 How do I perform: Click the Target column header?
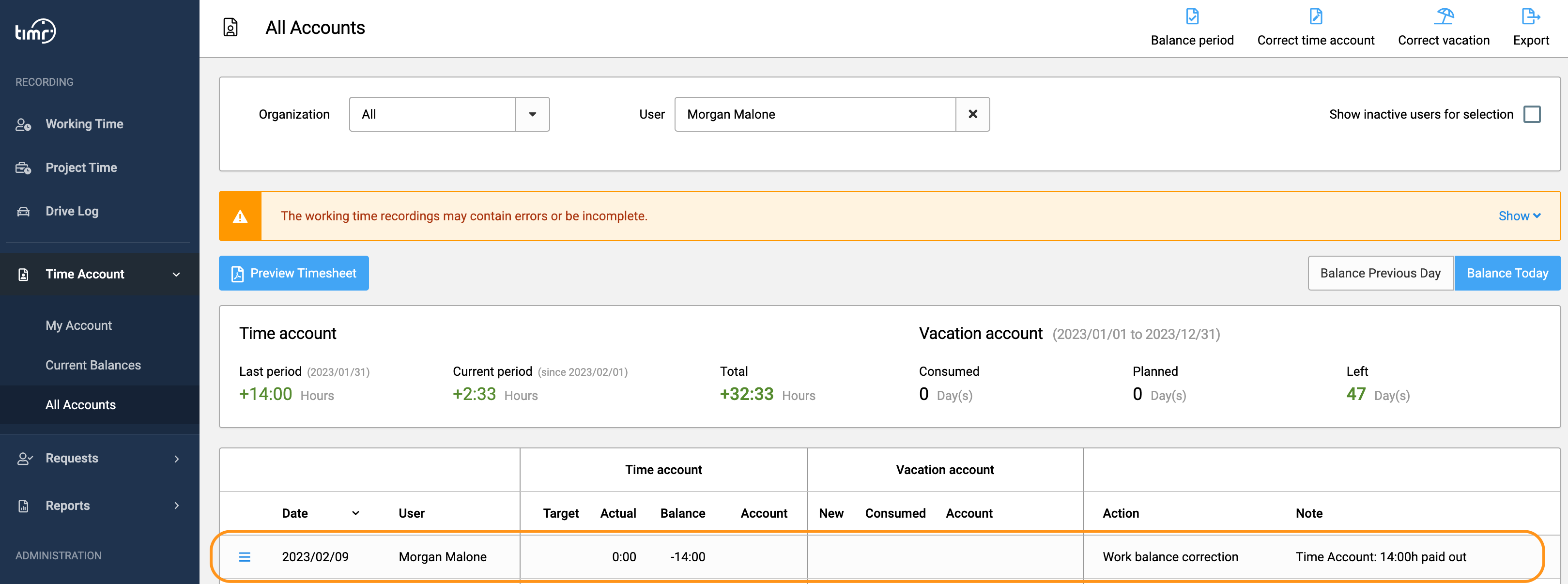(561, 513)
